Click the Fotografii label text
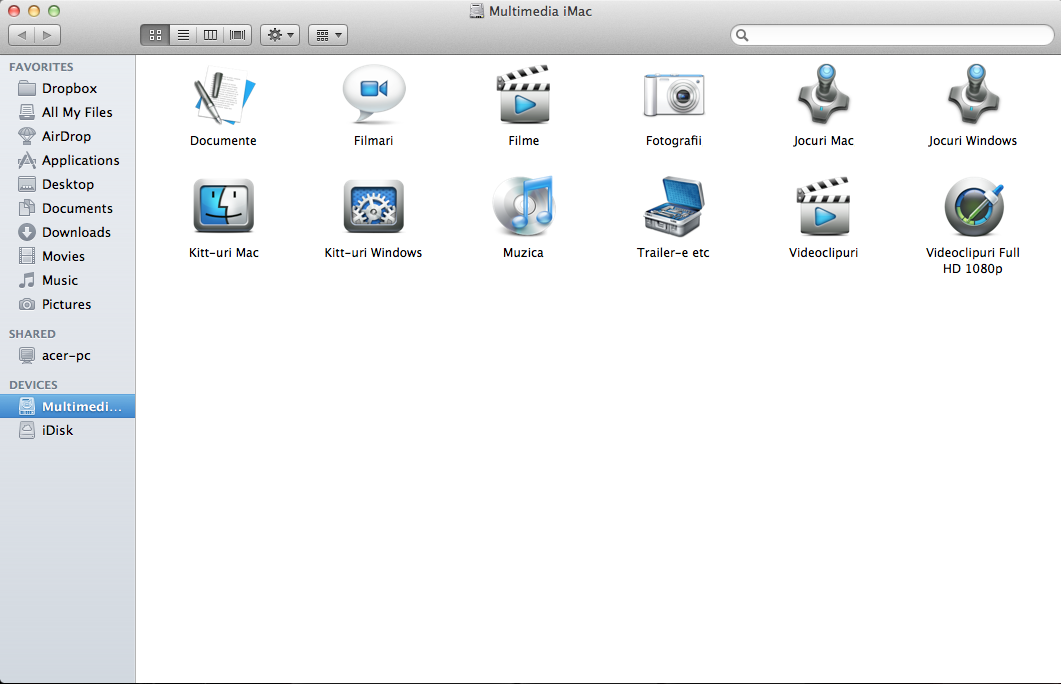 [673, 141]
